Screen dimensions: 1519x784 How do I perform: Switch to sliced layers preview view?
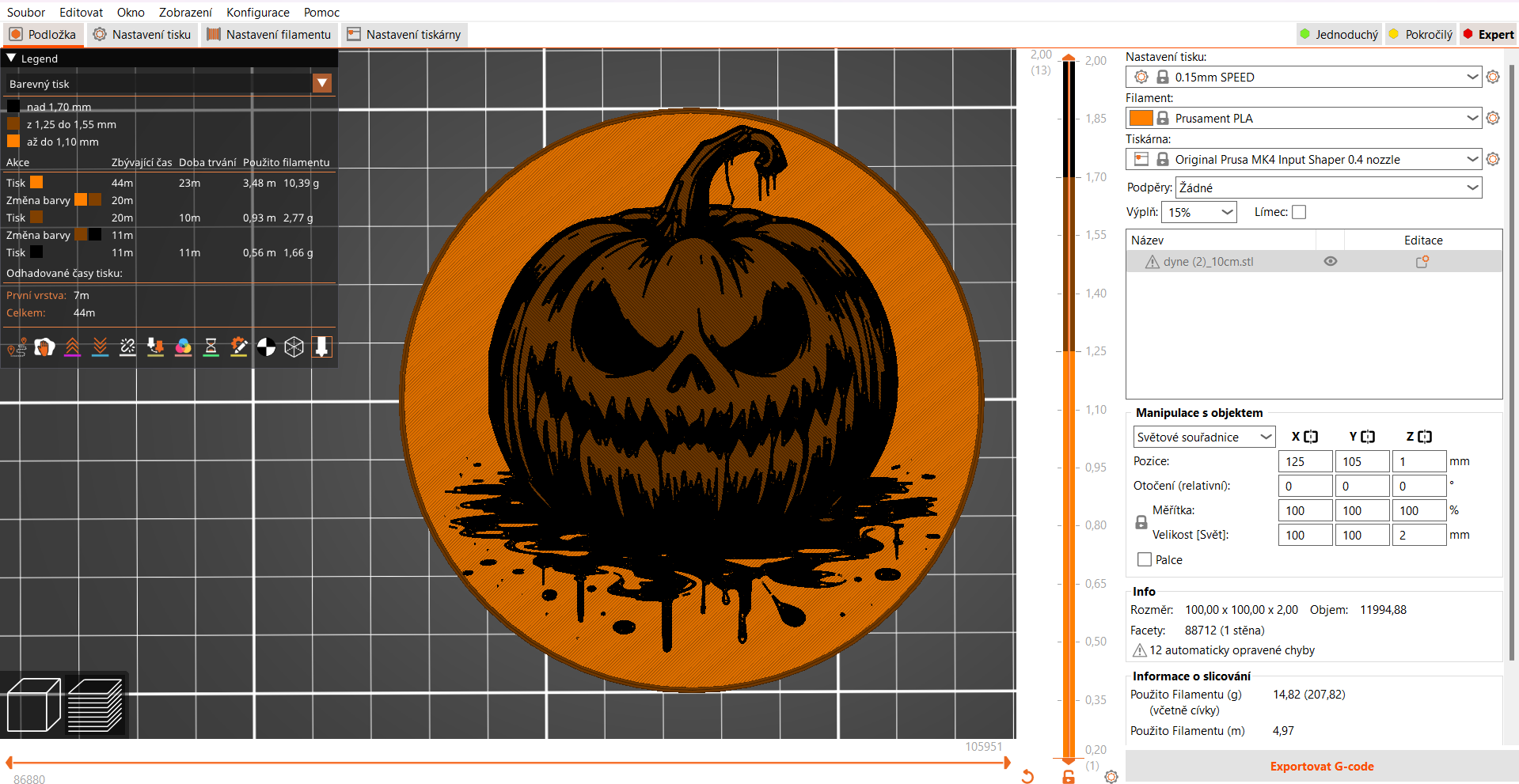coord(95,705)
